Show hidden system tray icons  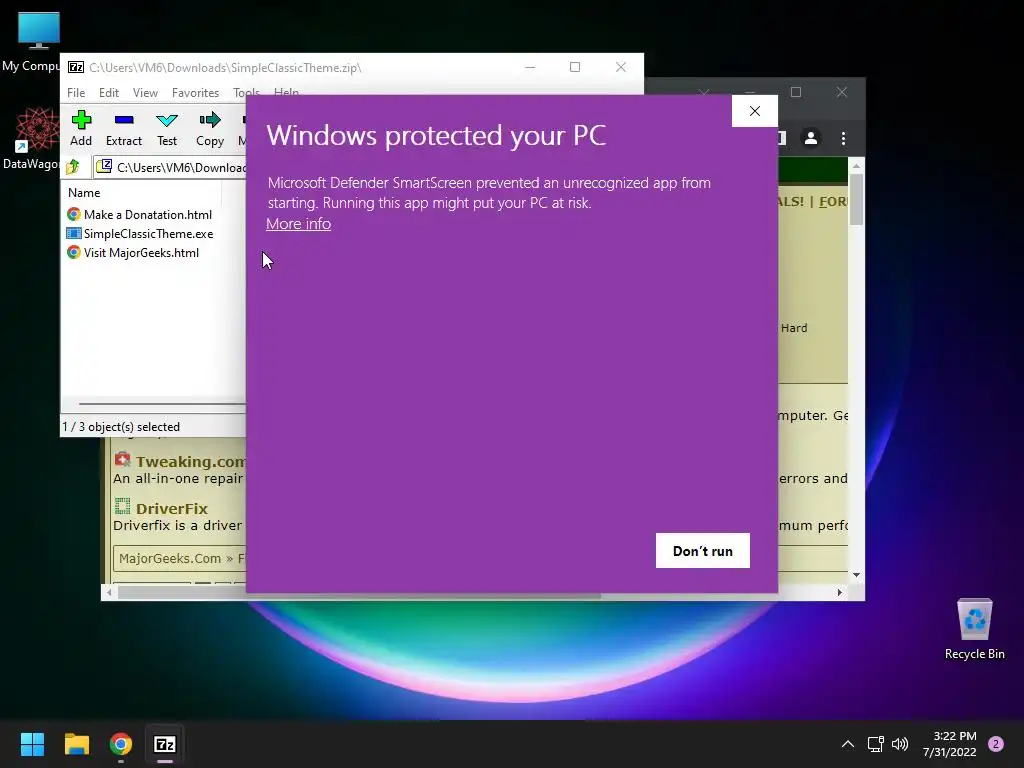(x=847, y=744)
